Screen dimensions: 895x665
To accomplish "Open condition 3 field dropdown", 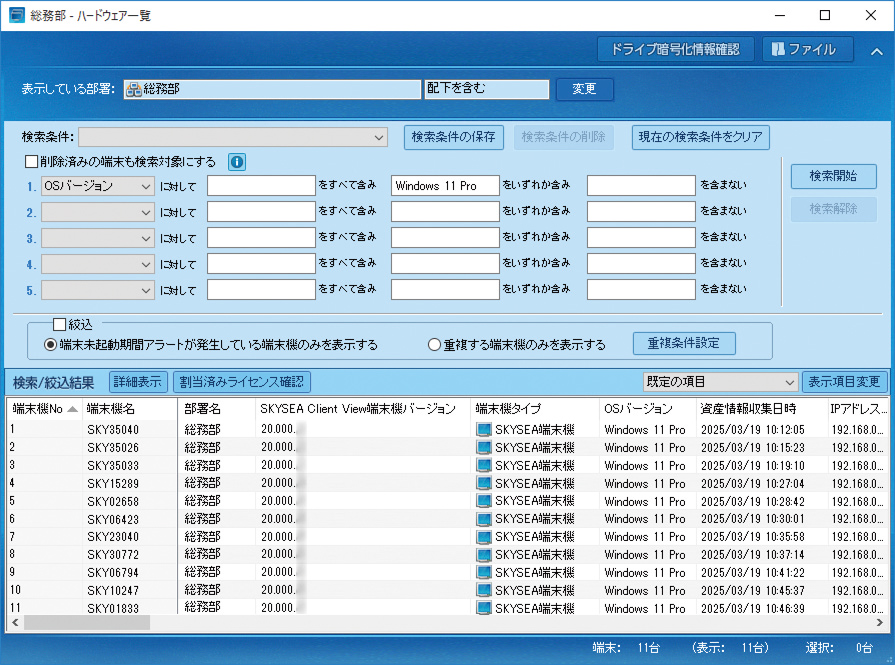I will (98, 238).
